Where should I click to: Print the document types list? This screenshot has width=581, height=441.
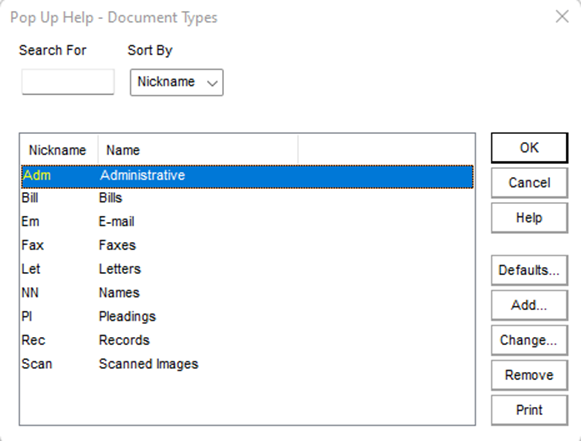pos(529,410)
